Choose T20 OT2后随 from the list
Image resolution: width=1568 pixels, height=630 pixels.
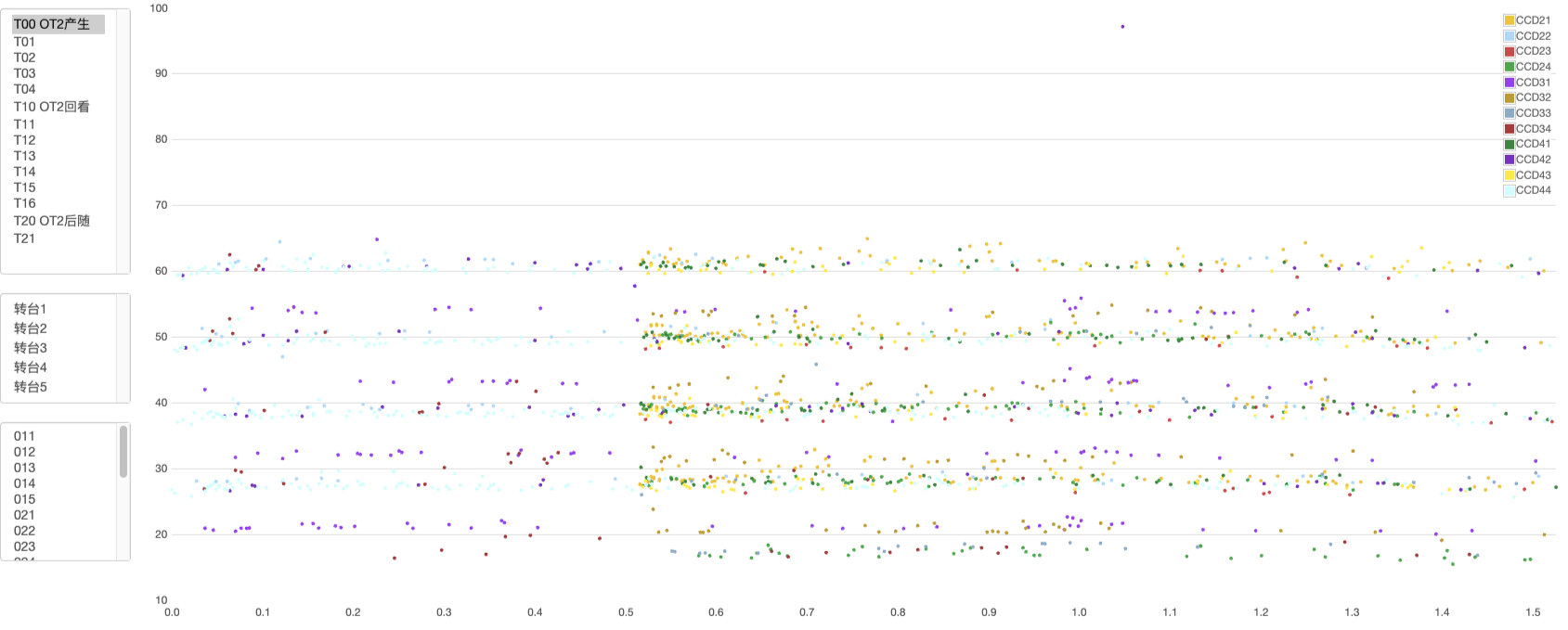[x=52, y=221]
